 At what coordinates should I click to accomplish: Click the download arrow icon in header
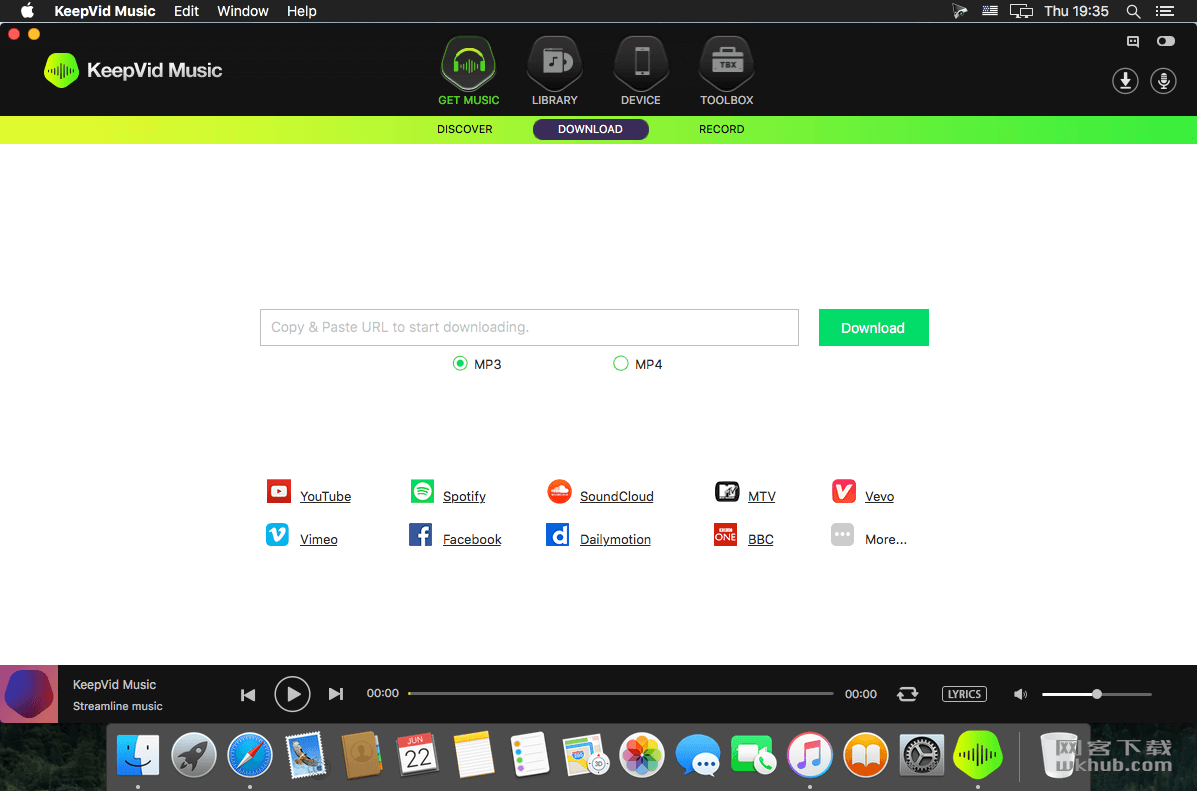pos(1125,81)
